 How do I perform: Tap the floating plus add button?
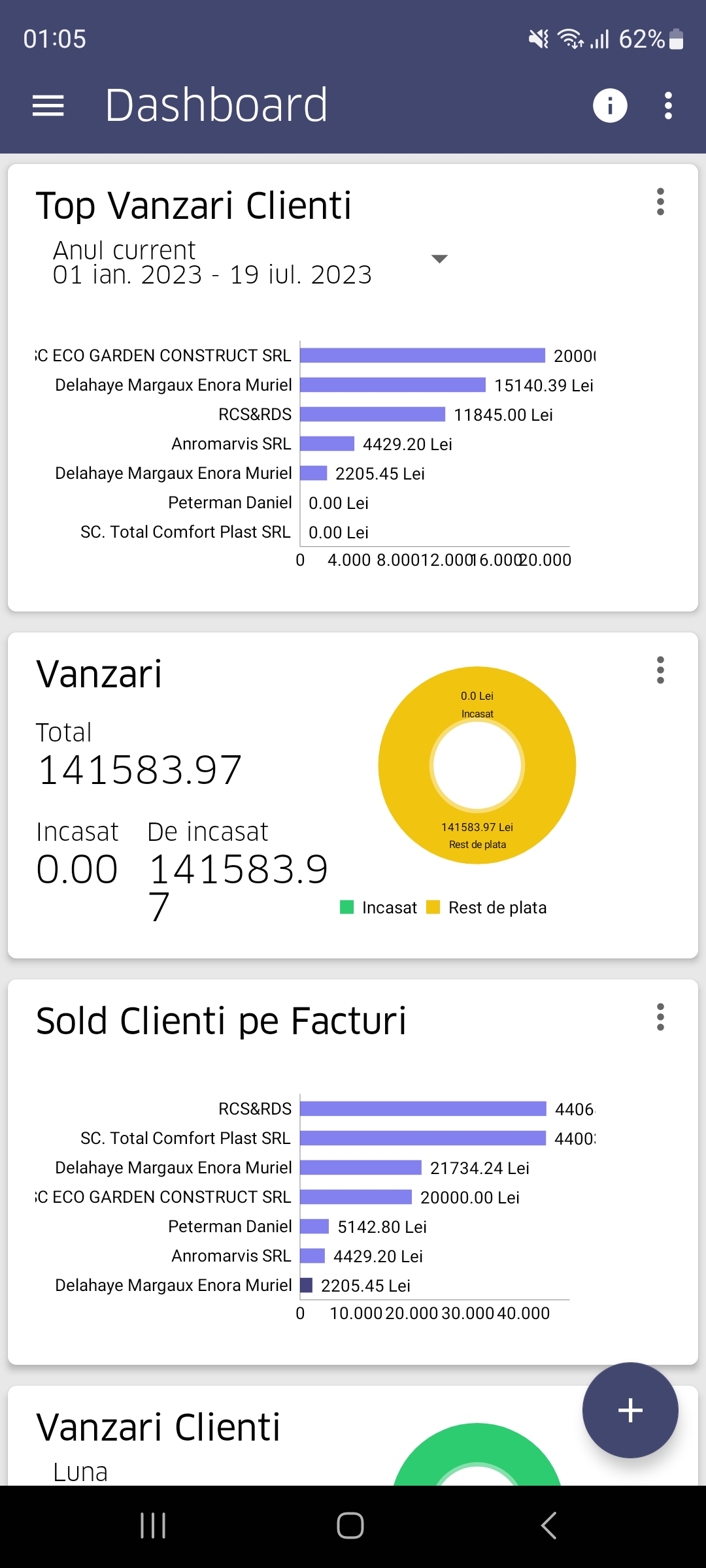pos(630,1410)
